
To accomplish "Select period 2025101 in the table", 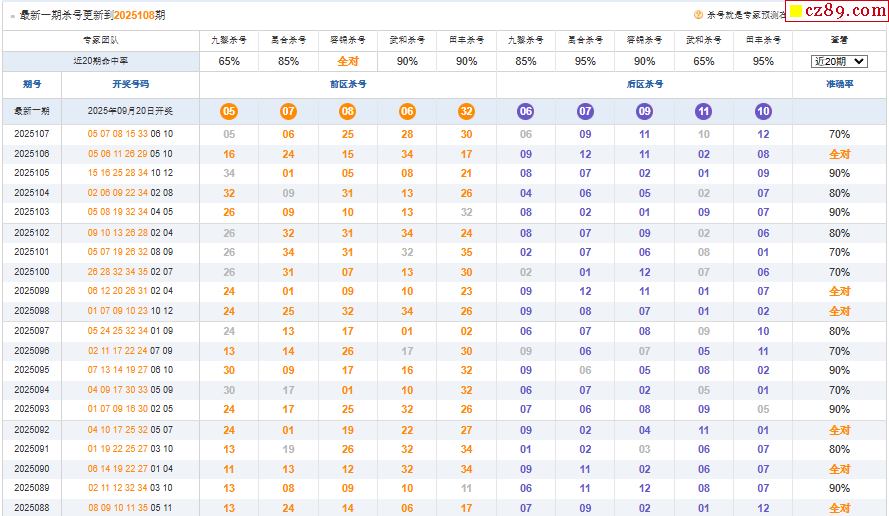I will (x=32, y=252).
